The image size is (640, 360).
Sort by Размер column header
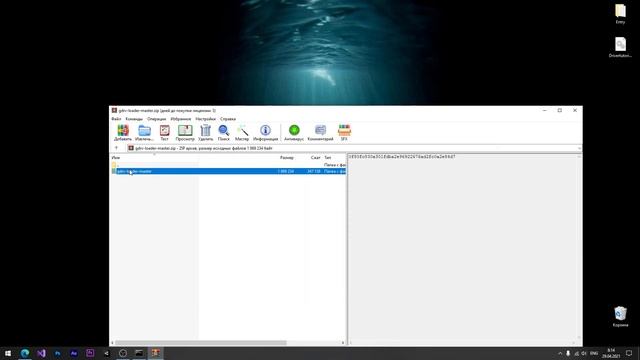pyautogui.click(x=287, y=158)
